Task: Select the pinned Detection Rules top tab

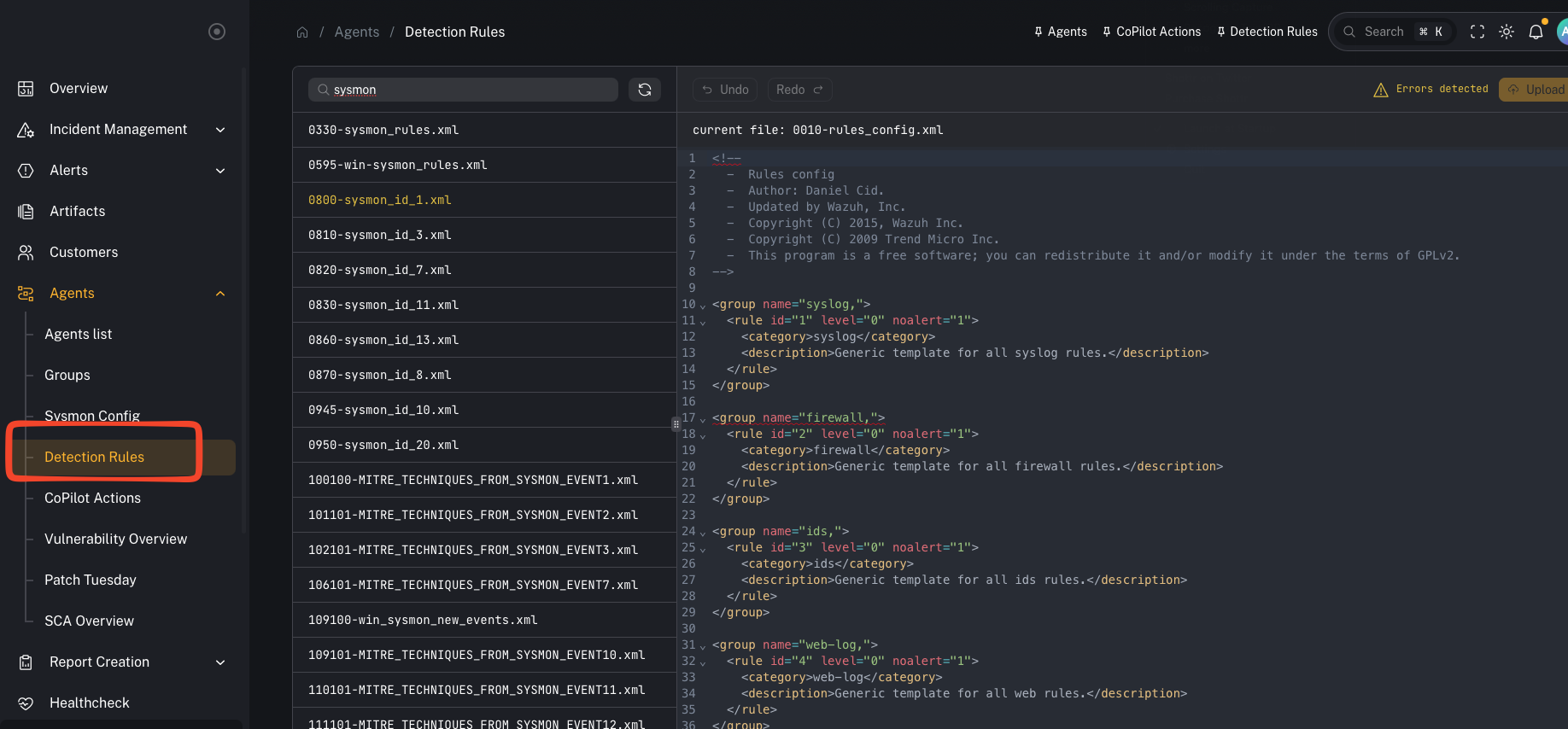Action: coord(1267,32)
